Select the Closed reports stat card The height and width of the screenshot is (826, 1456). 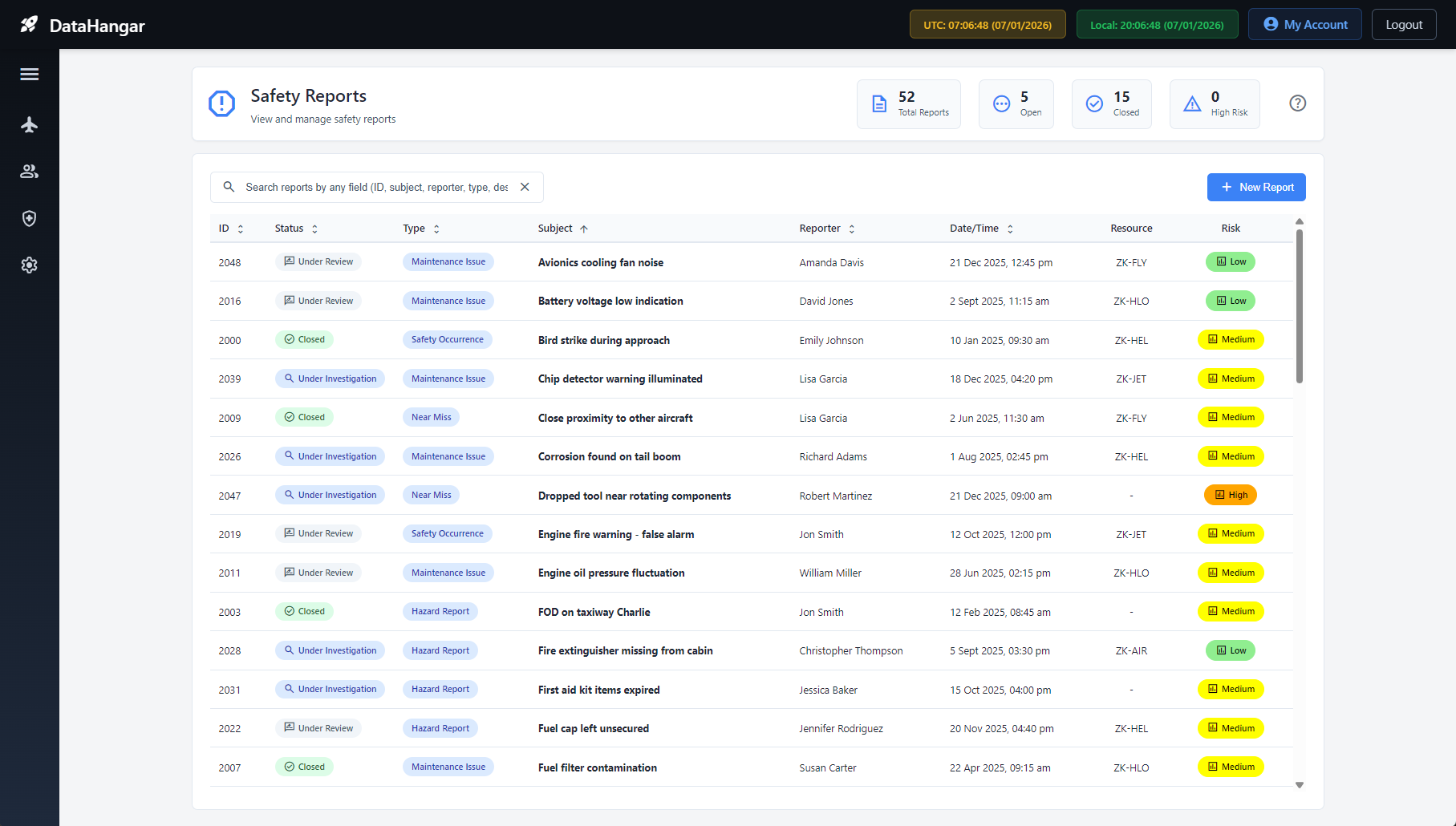[x=1111, y=104]
